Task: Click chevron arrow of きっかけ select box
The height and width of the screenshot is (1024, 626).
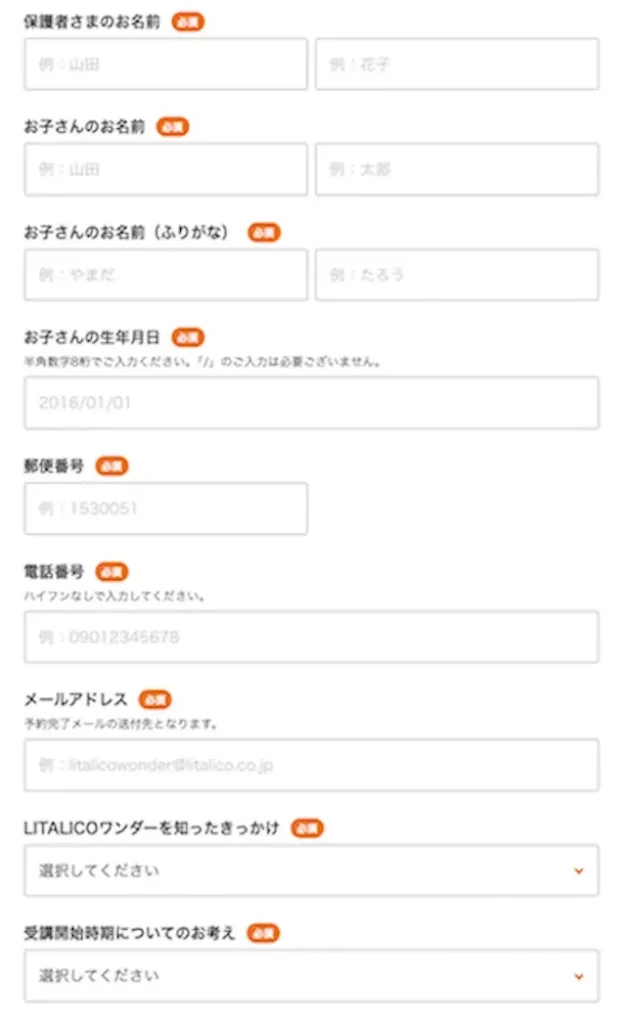Action: 578,871
